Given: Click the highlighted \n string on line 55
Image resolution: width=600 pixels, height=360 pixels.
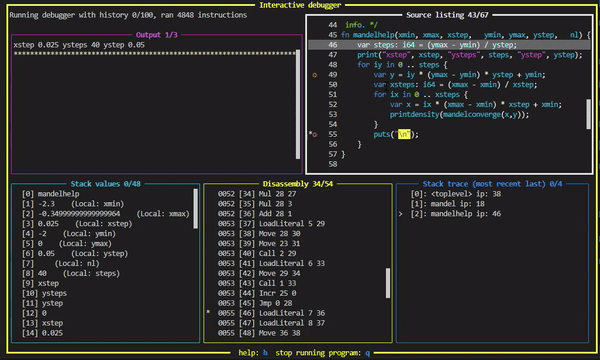Looking at the screenshot, I should click(x=404, y=134).
